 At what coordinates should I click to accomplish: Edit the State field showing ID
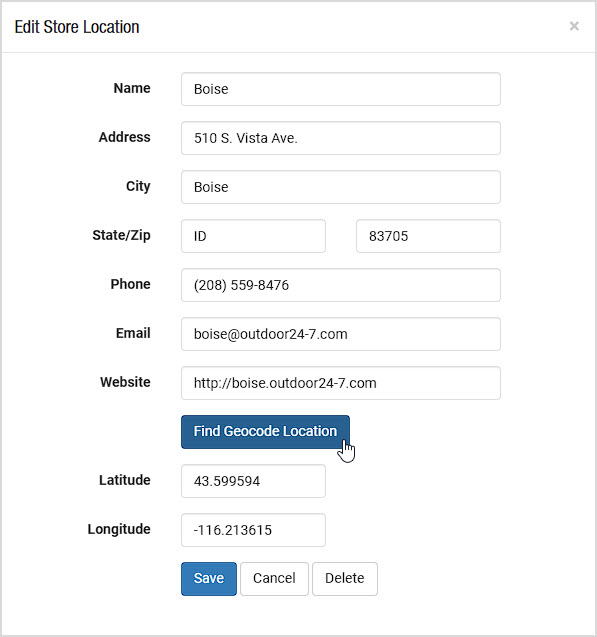[x=253, y=236]
